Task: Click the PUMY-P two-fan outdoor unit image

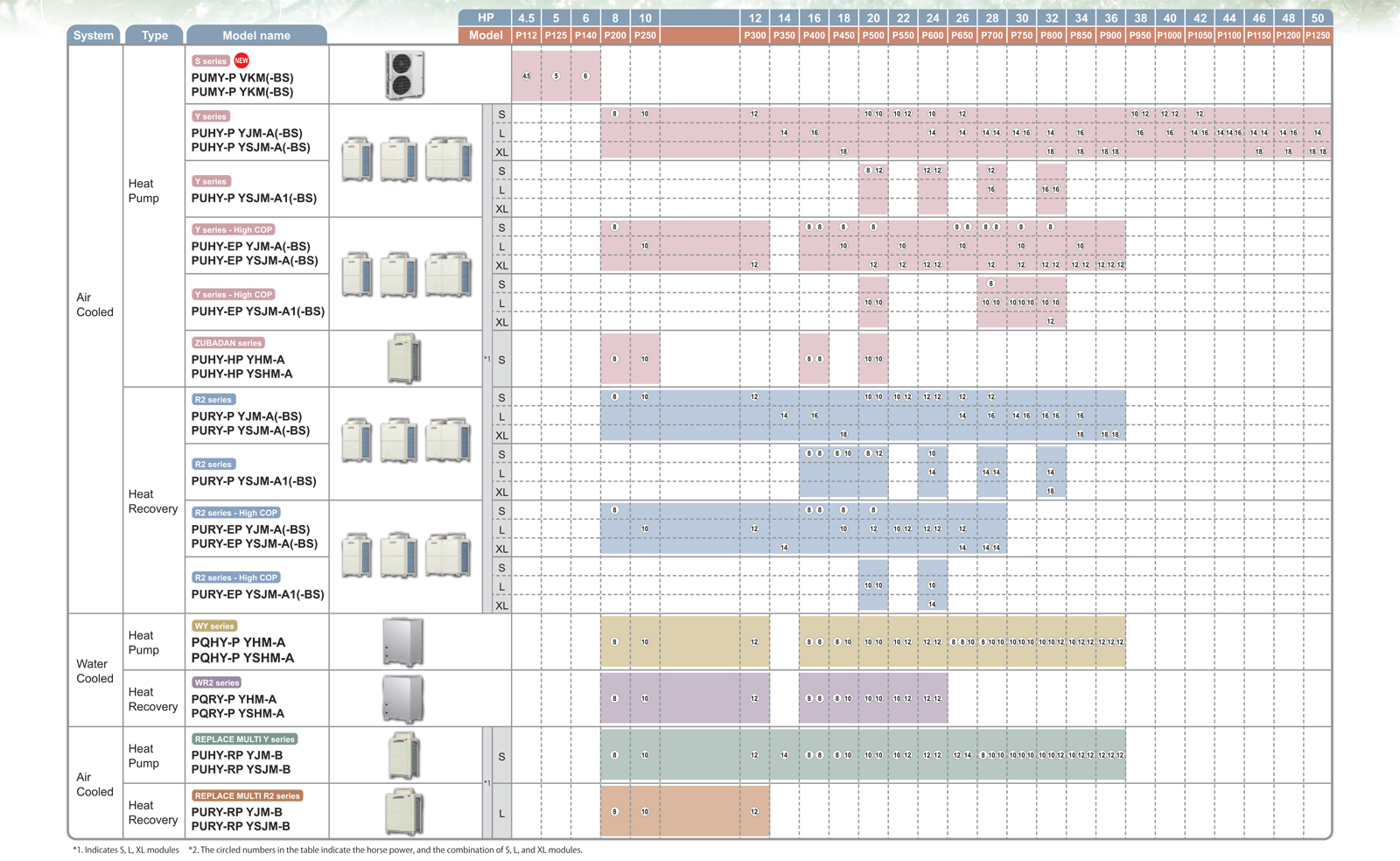Action: [404, 74]
